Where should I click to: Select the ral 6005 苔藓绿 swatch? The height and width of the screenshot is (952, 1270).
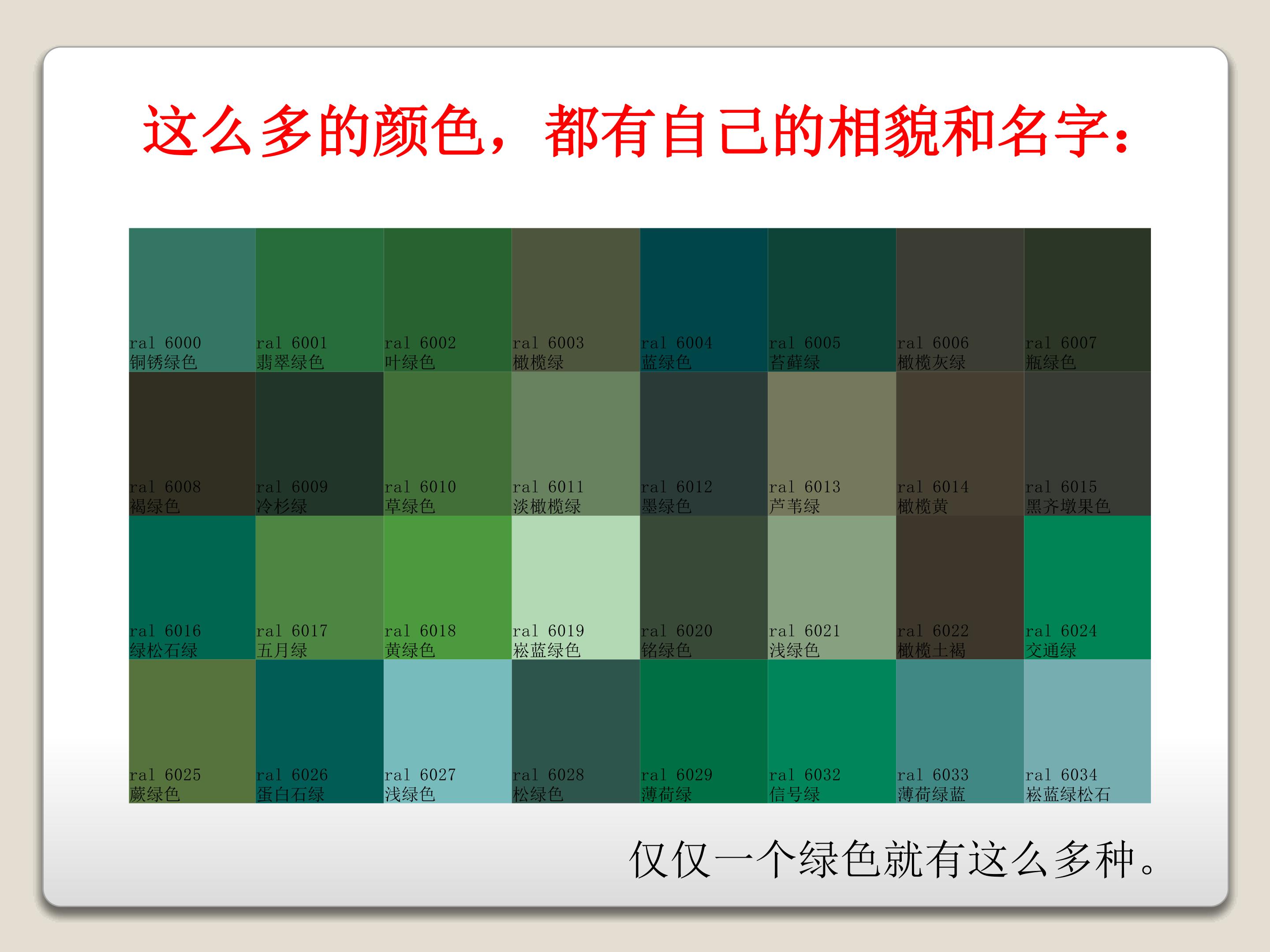pyautogui.click(x=832, y=300)
